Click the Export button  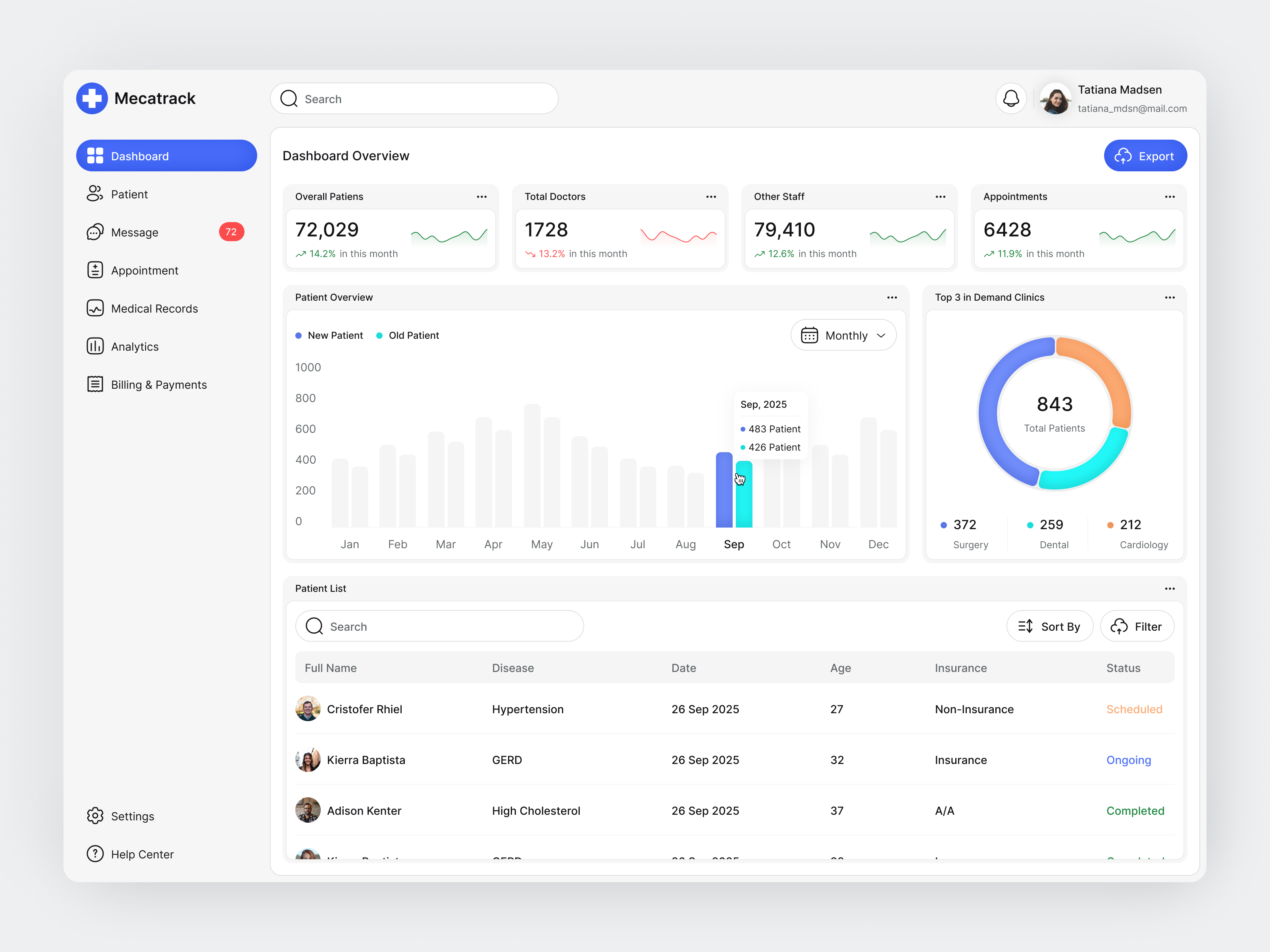[x=1145, y=155]
